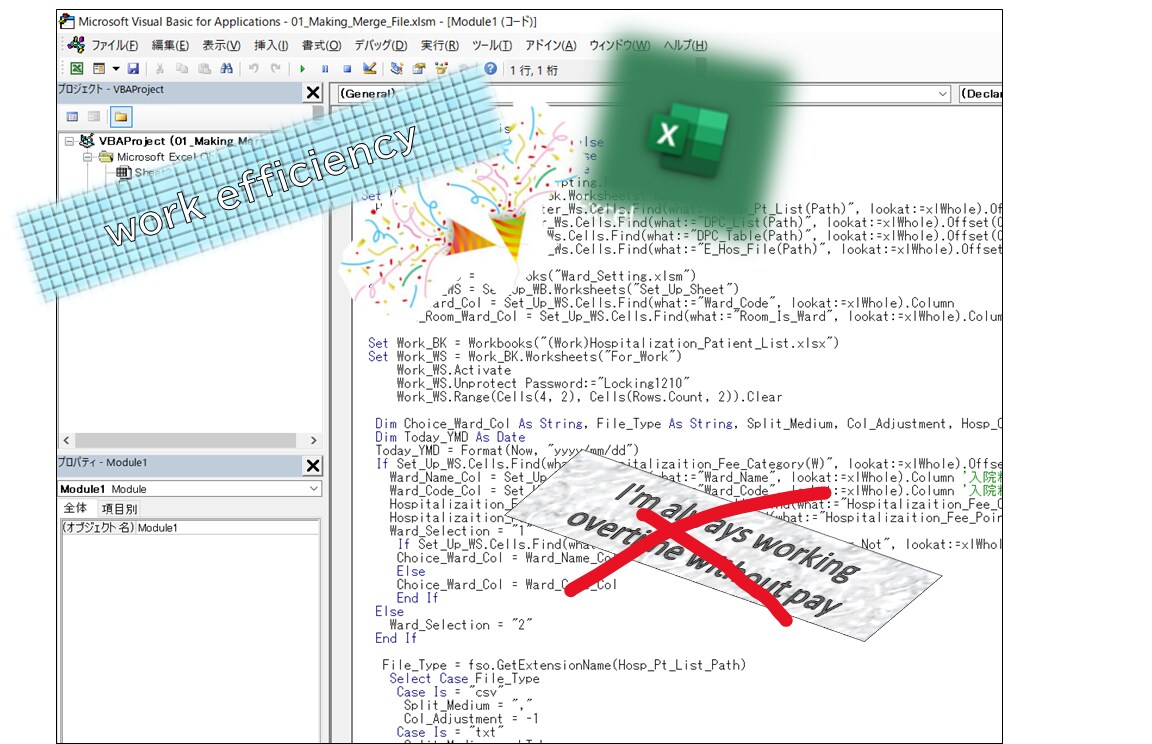Viewport: 1152px width, 744px height.
Task: Open the ヘルプ(H) menu
Action: (x=685, y=46)
